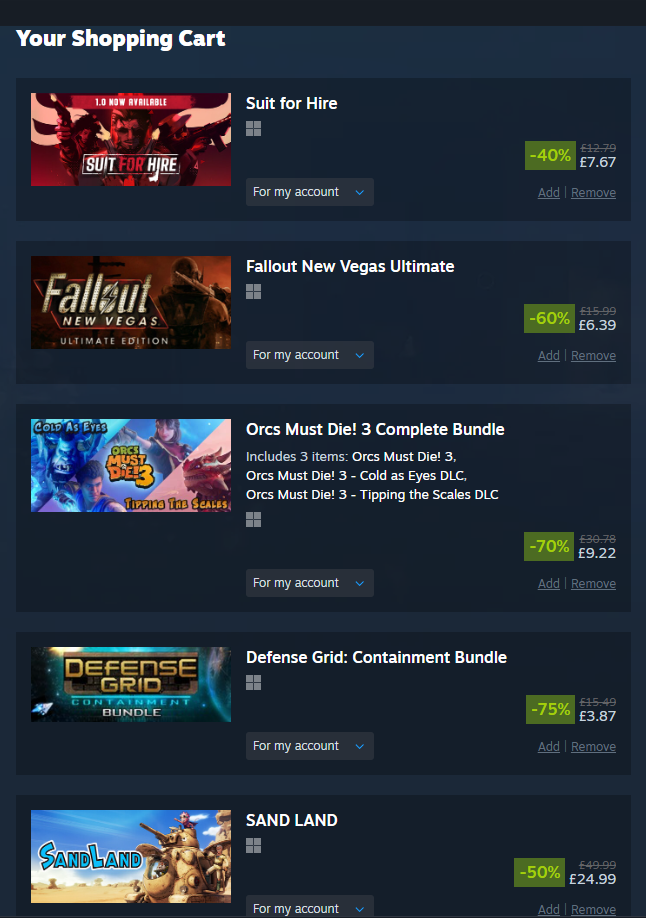Remove Fallout New Vegas Ultimate from cart
The width and height of the screenshot is (646, 918).
593,355
